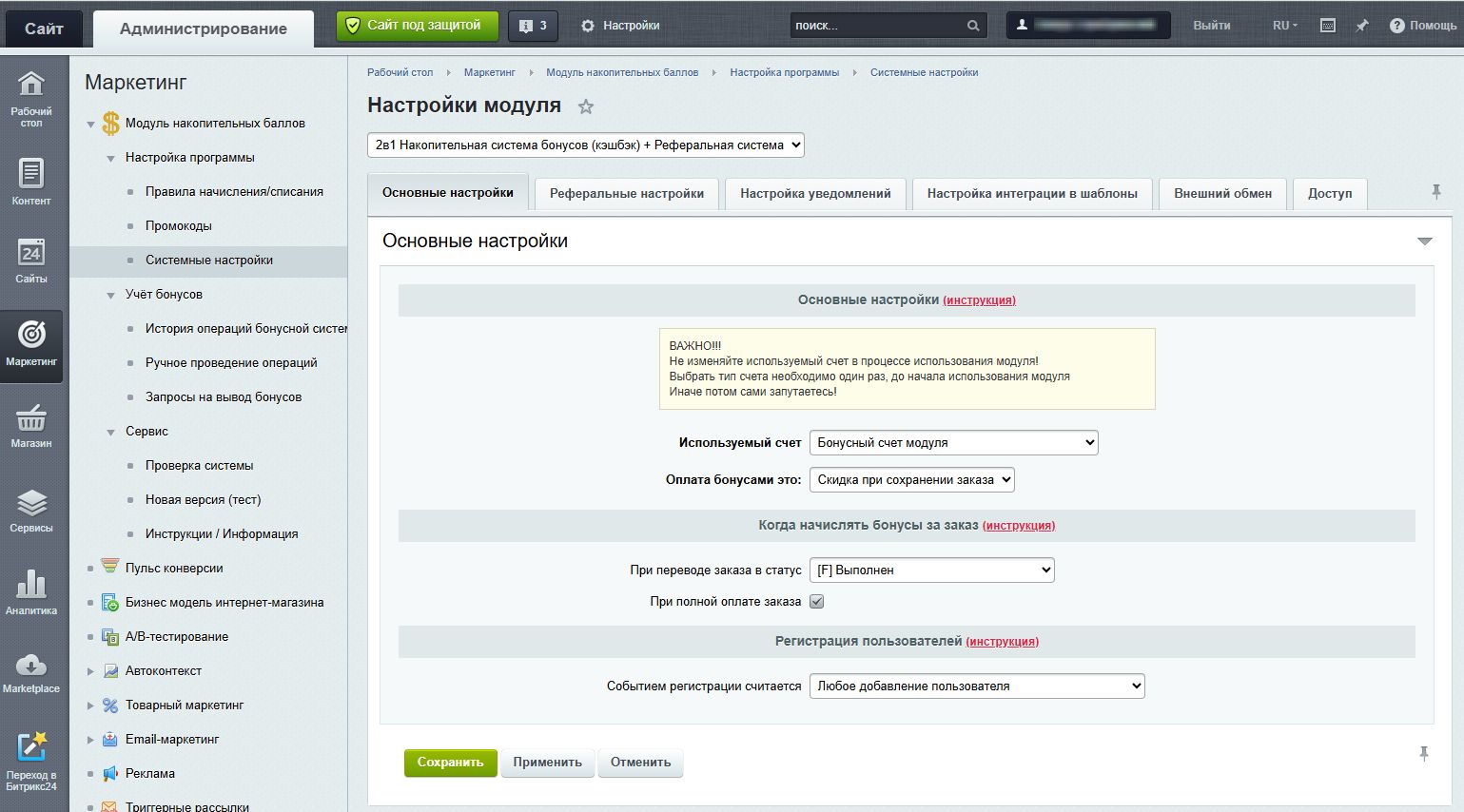Viewport: 1464px width, 812px height.
Task: Toggle the При полной оплате заказа checkbox
Action: (x=816, y=601)
